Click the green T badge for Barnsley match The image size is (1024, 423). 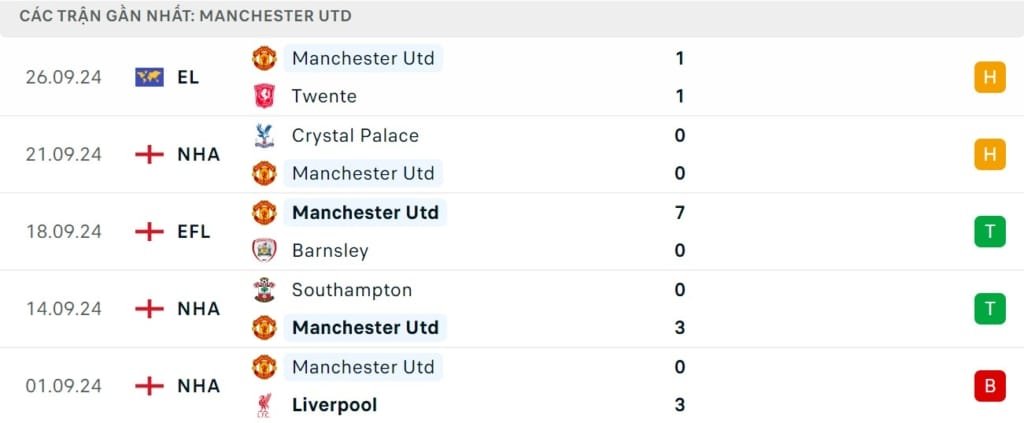(989, 231)
